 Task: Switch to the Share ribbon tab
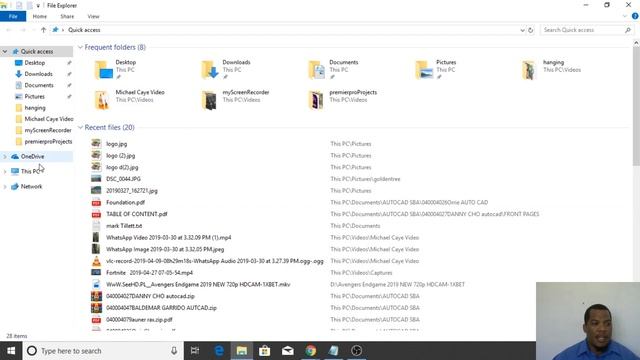coord(67,16)
